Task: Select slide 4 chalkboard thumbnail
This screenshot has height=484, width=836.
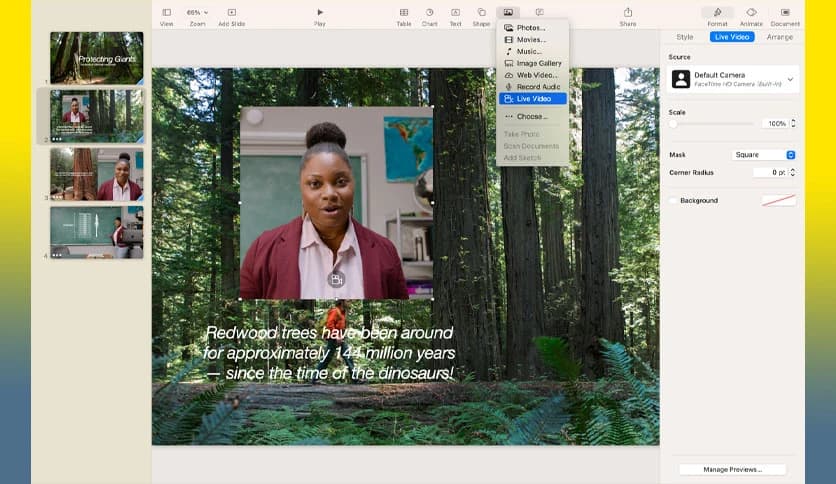Action: coord(97,232)
